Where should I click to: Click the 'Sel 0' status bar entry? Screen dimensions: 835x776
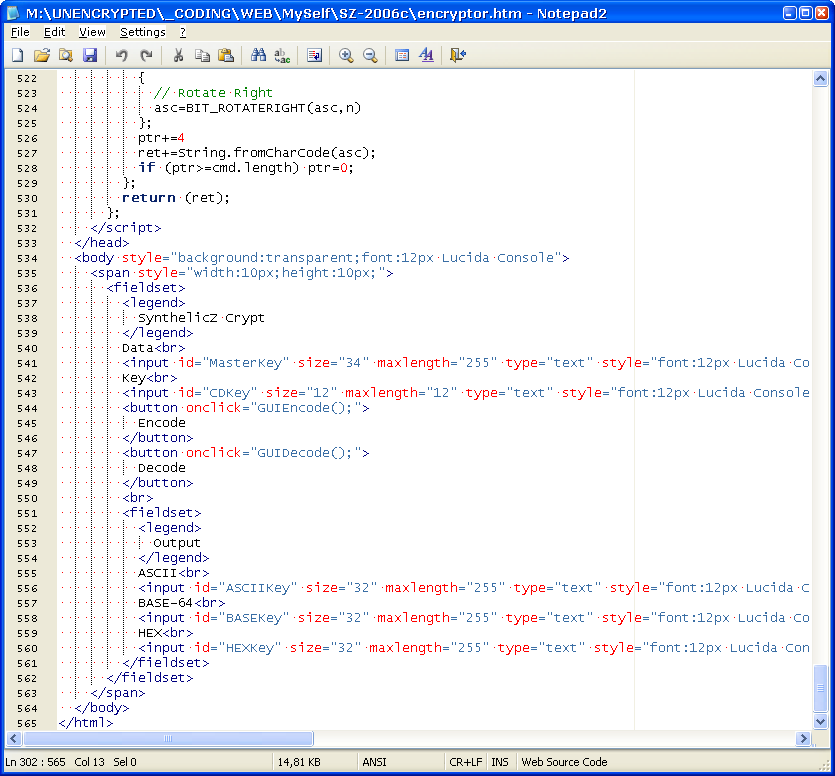coord(125,762)
